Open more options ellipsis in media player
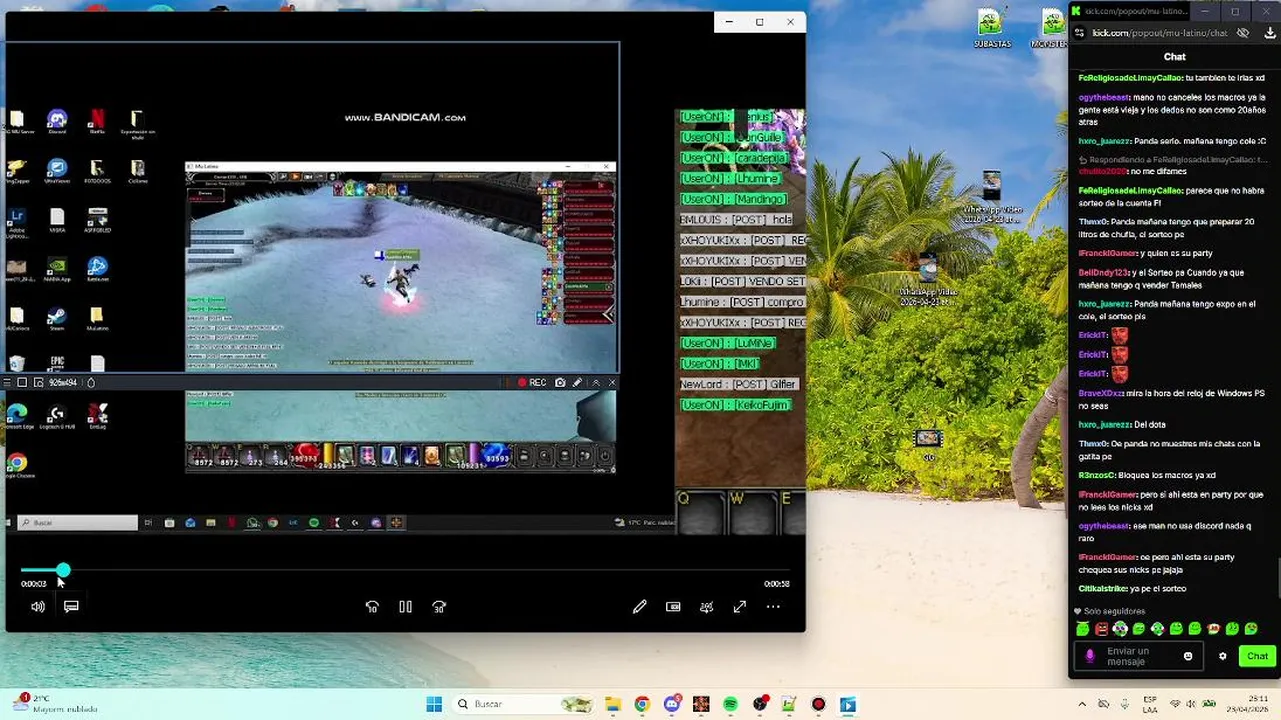1281x720 pixels. point(773,606)
